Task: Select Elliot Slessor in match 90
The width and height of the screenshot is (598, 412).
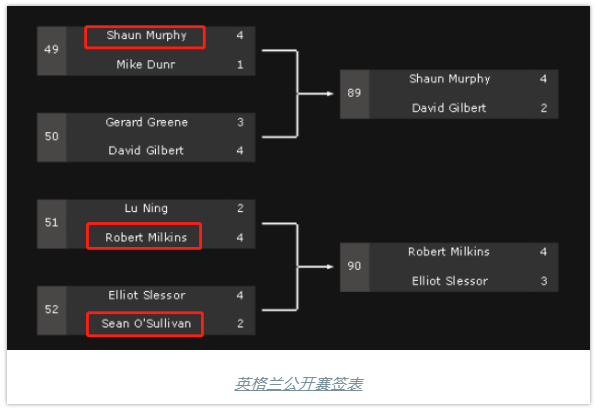Action: click(x=450, y=281)
